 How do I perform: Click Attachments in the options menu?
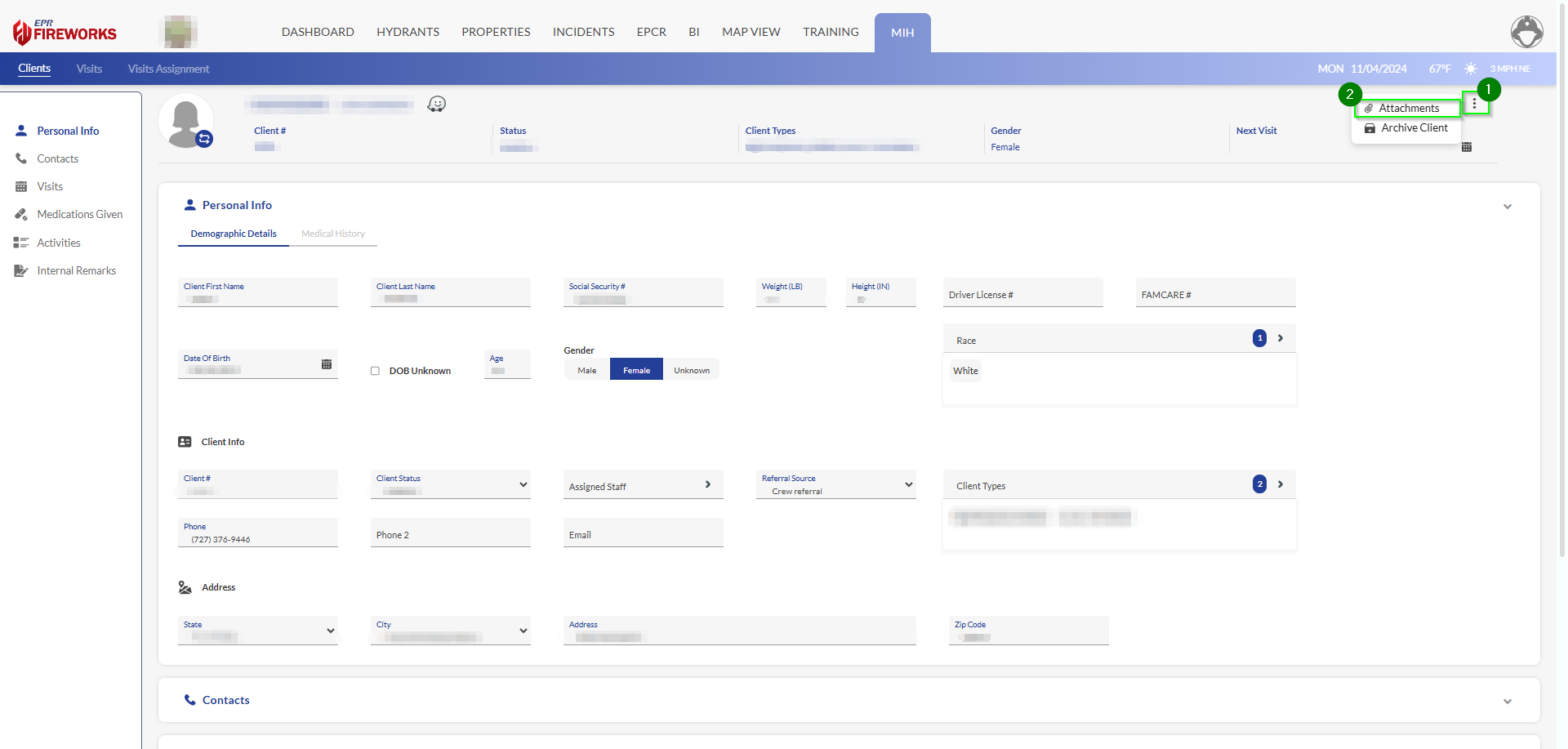point(1408,108)
